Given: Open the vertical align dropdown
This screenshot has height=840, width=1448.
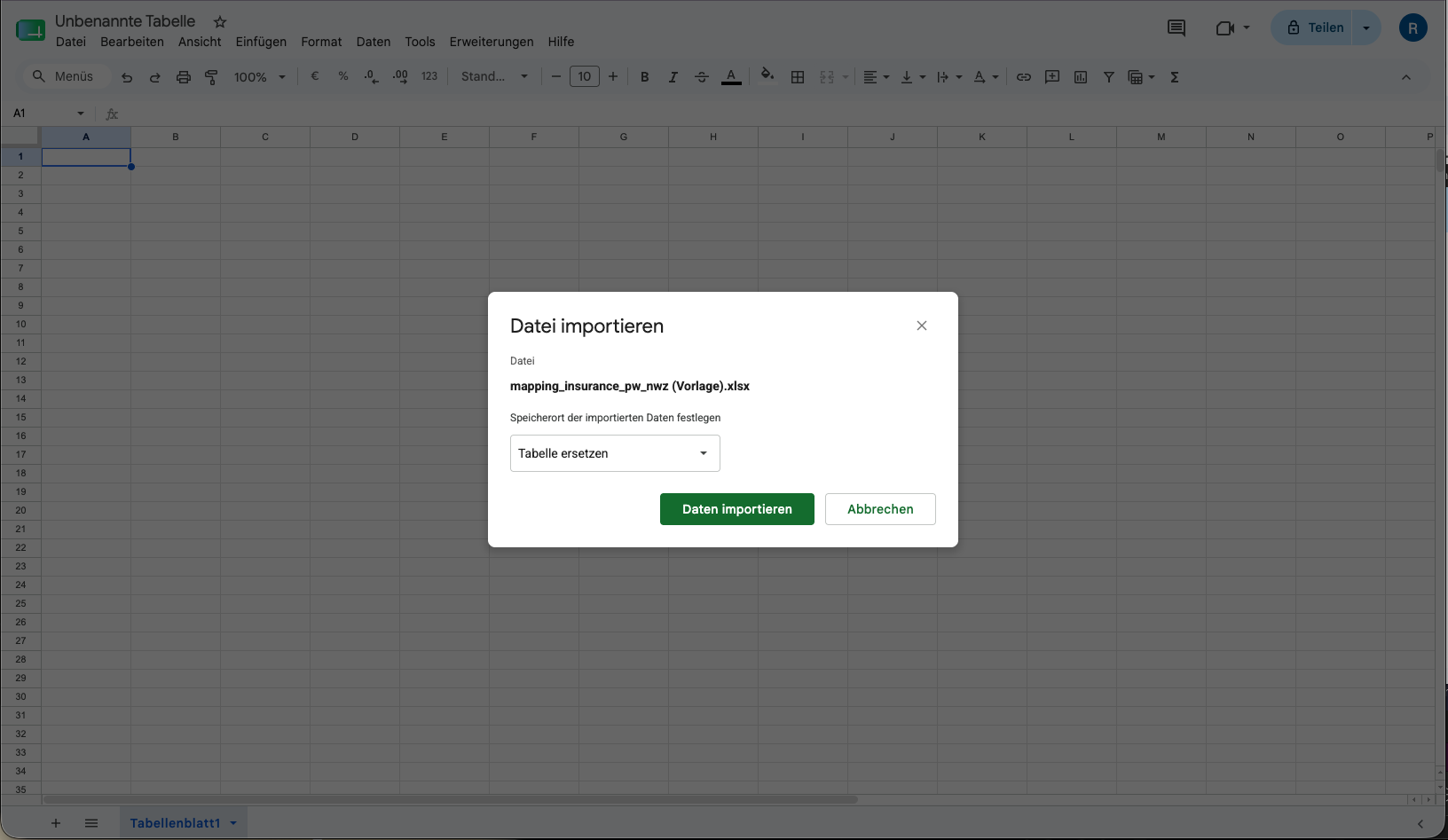Looking at the screenshot, I should [x=913, y=77].
